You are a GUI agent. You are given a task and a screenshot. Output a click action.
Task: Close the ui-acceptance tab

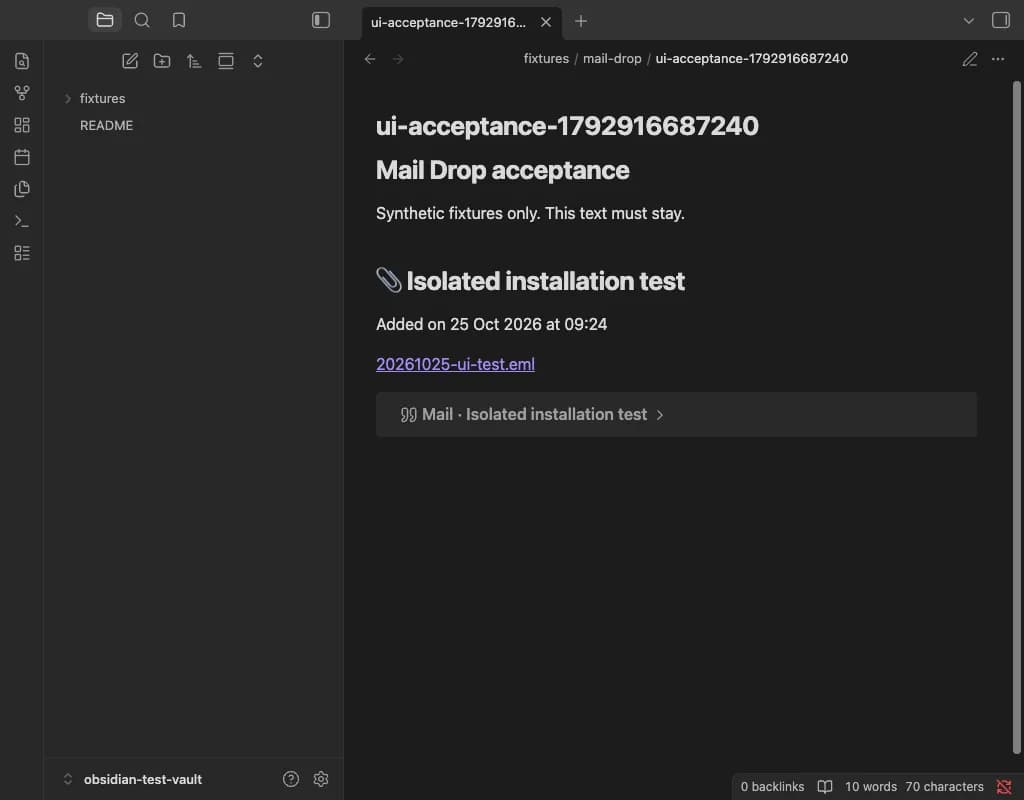(x=546, y=22)
